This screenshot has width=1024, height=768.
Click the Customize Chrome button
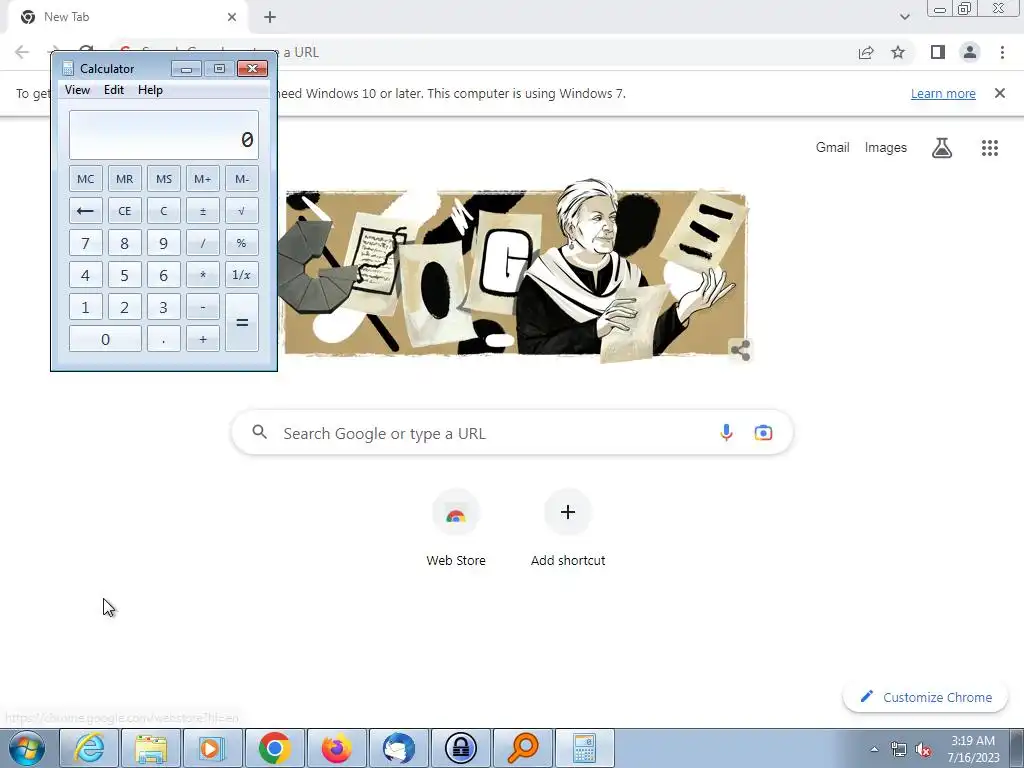(x=926, y=697)
